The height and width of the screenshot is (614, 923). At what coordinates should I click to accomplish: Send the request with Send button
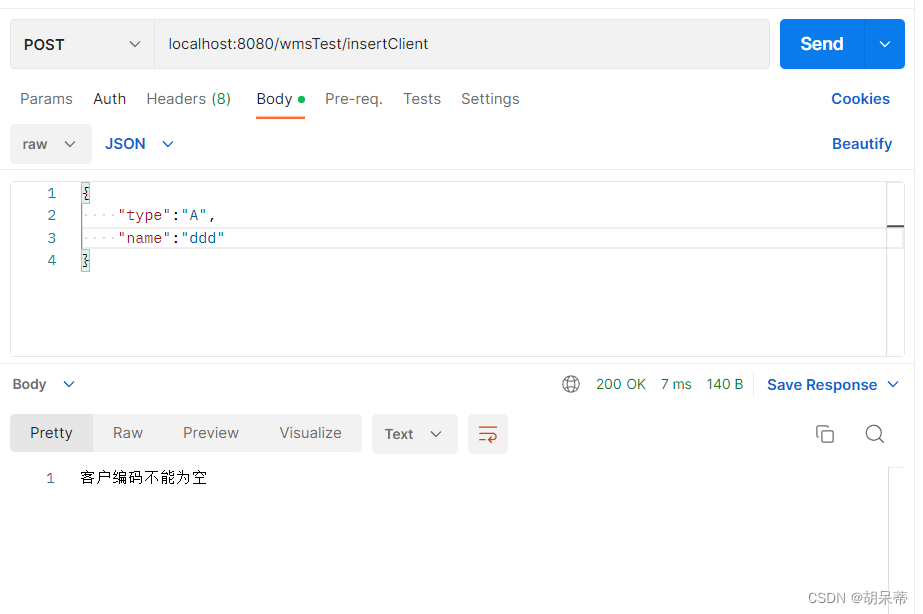822,44
